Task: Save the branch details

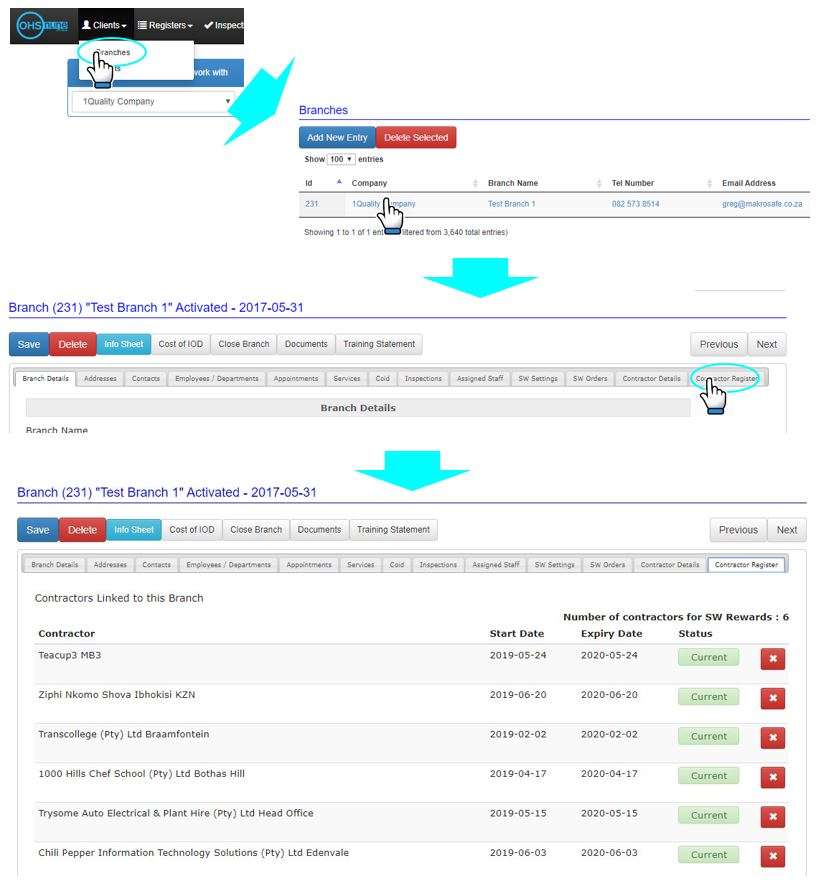Action: 27,344
